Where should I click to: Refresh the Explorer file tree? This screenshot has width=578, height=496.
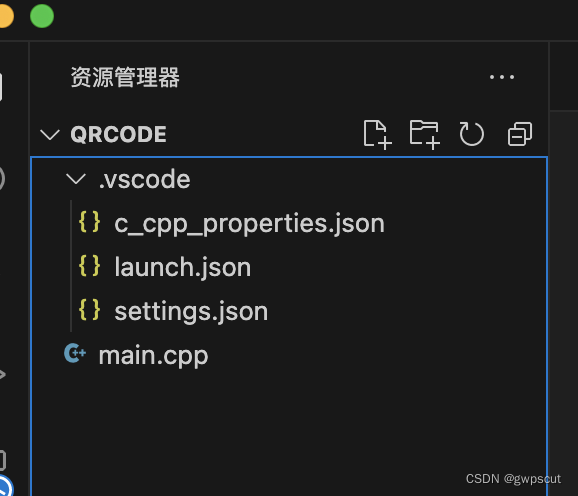pyautogui.click(x=471, y=134)
